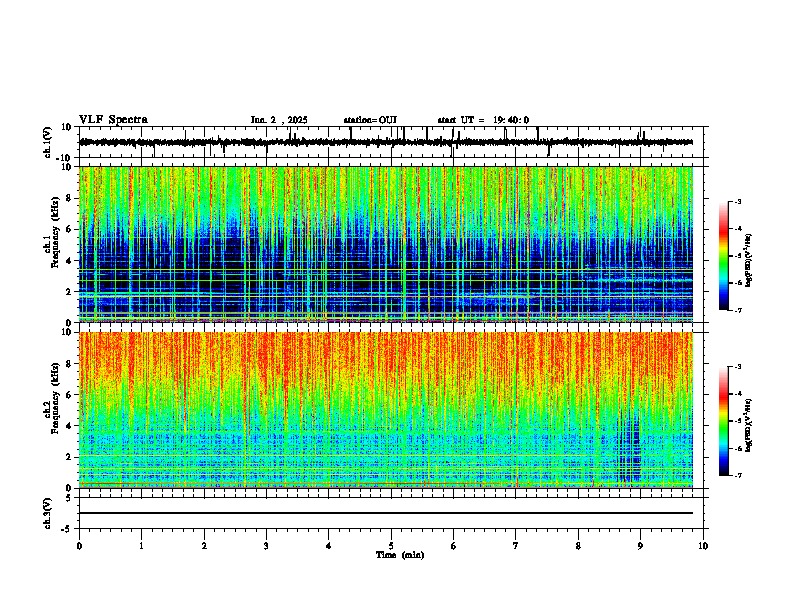Click ch.2 frequency axis tick "4"
Image resolution: width=792 pixels, height=612 pixels.
(71, 426)
